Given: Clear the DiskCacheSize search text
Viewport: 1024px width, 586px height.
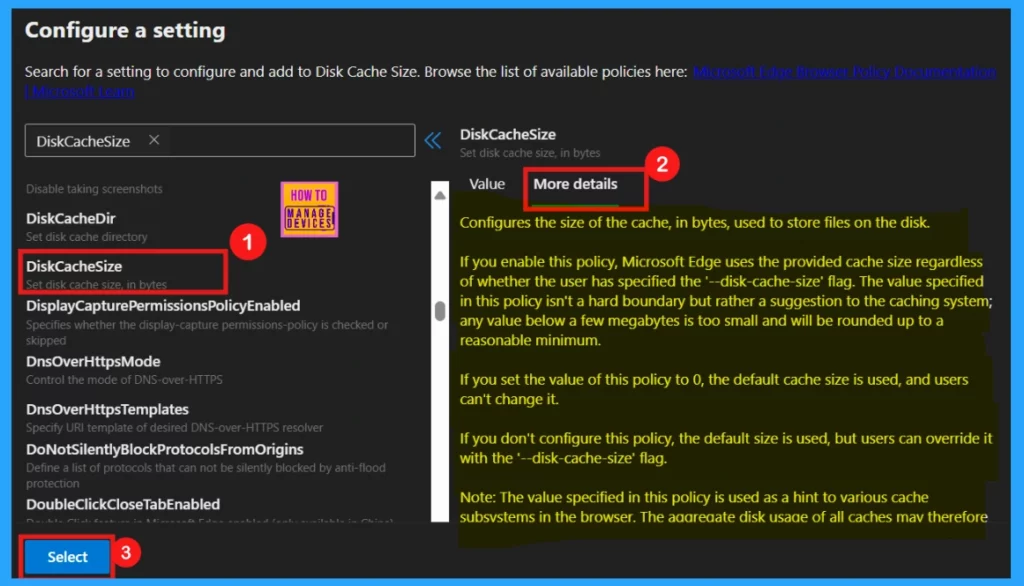Looking at the screenshot, I should [153, 140].
